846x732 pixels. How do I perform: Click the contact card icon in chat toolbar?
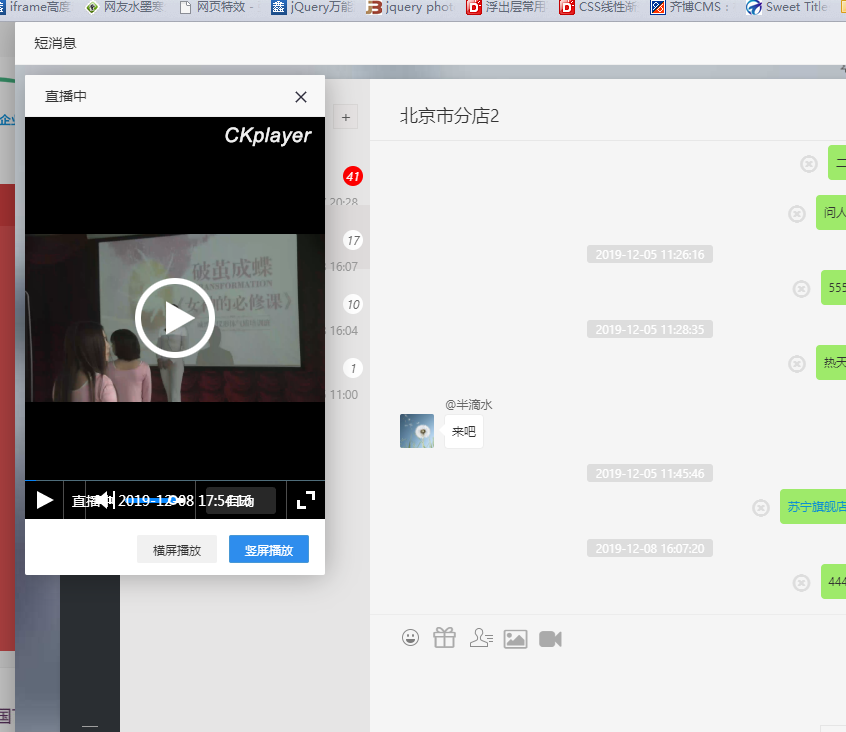click(480, 638)
